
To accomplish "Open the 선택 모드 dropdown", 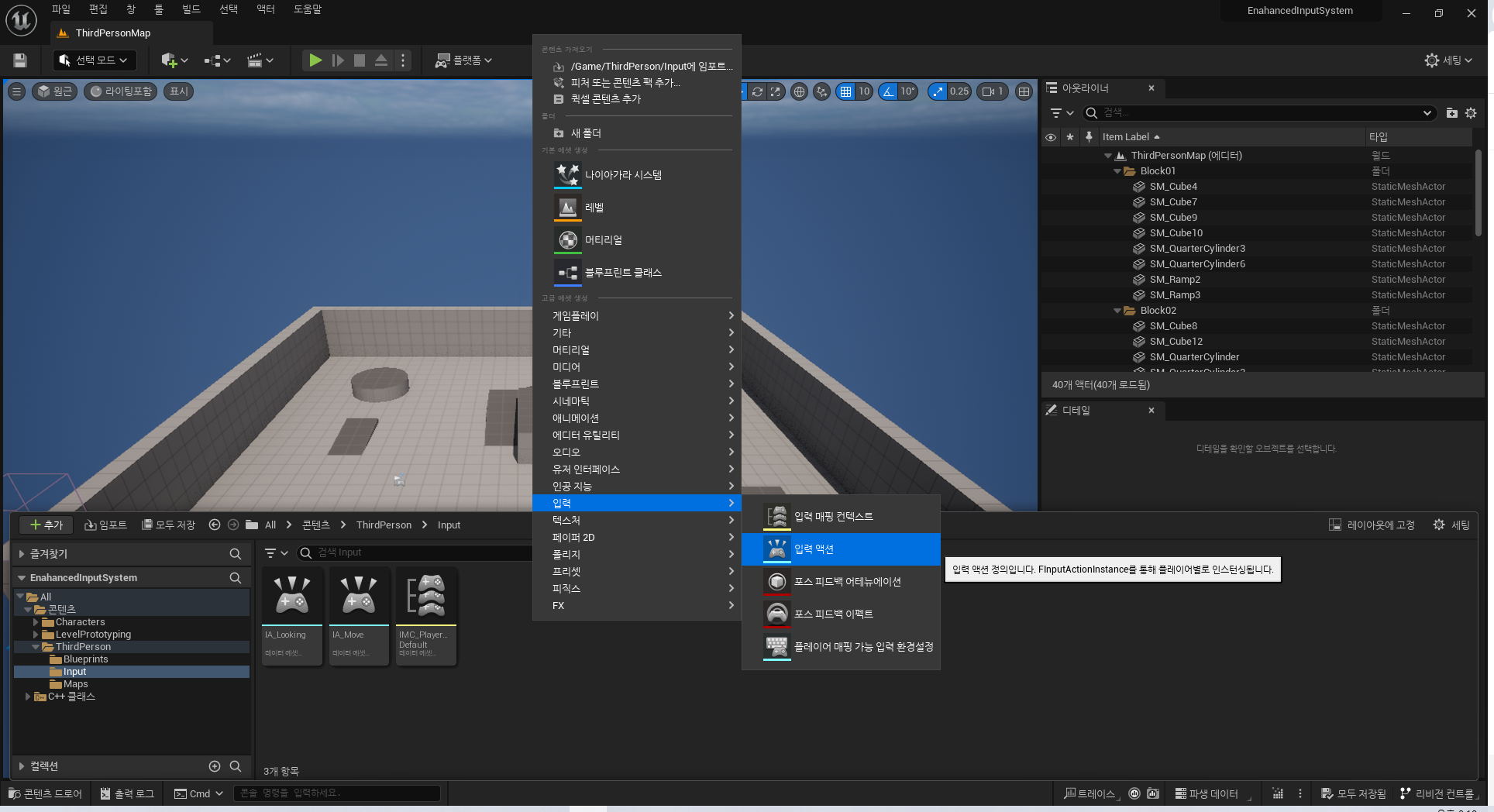I will coord(95,60).
